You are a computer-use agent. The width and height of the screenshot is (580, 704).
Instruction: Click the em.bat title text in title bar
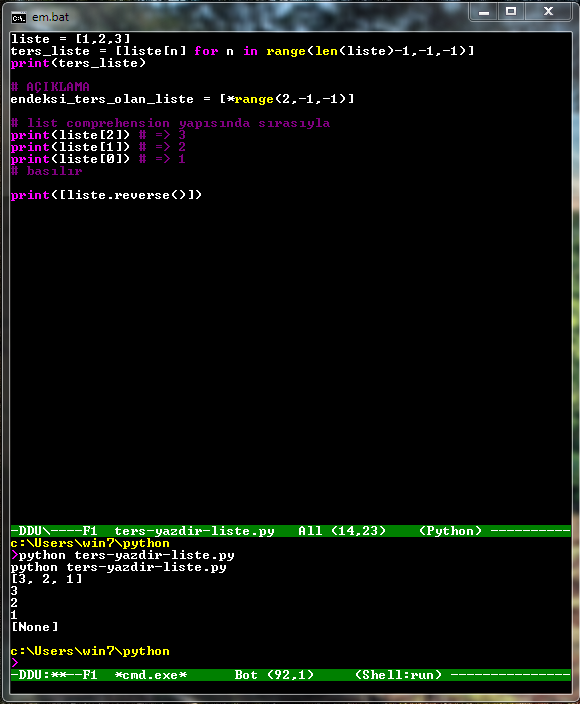[x=50, y=17]
